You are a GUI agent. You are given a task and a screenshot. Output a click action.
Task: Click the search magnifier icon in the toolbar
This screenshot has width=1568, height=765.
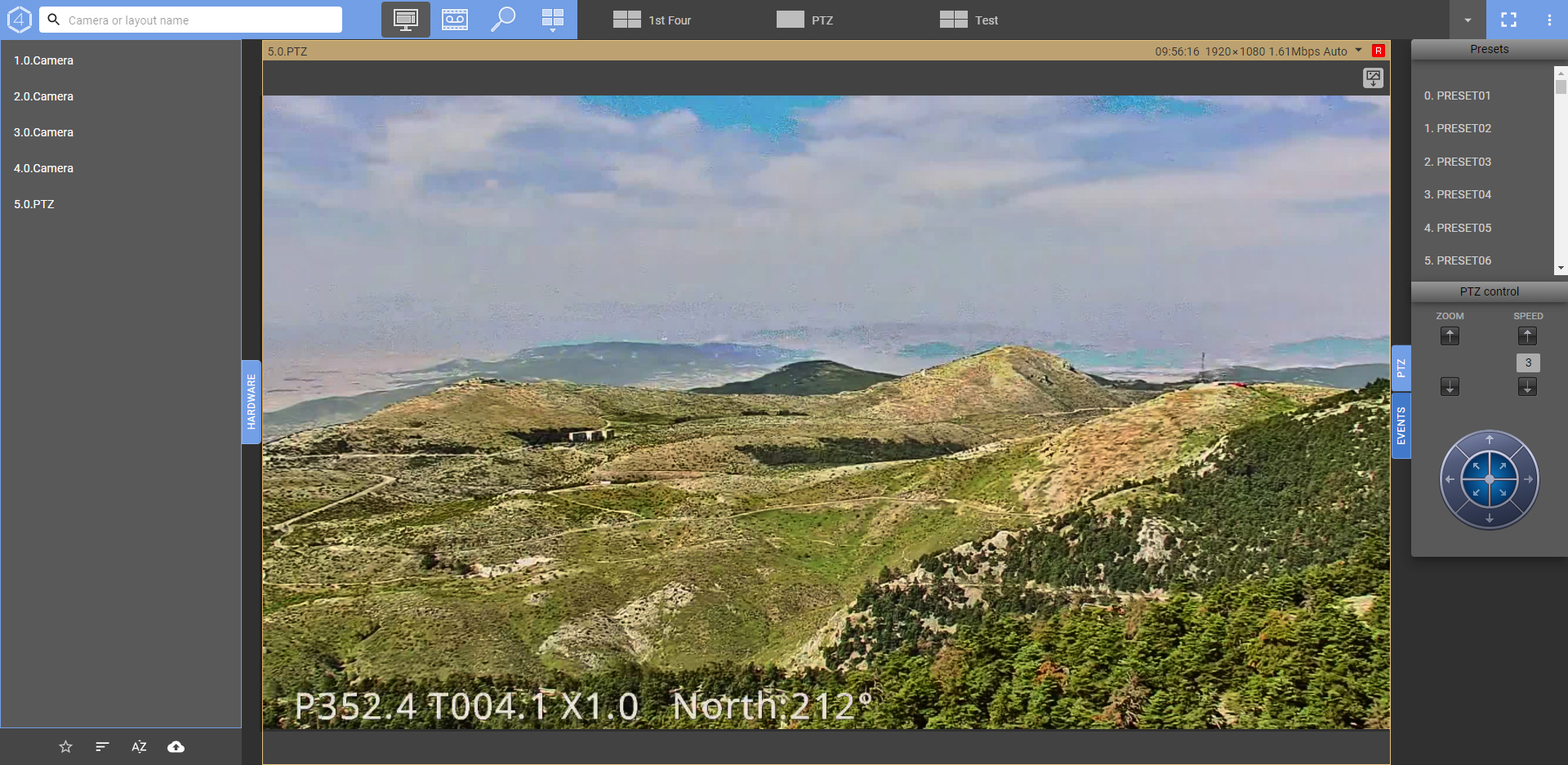[x=504, y=19]
